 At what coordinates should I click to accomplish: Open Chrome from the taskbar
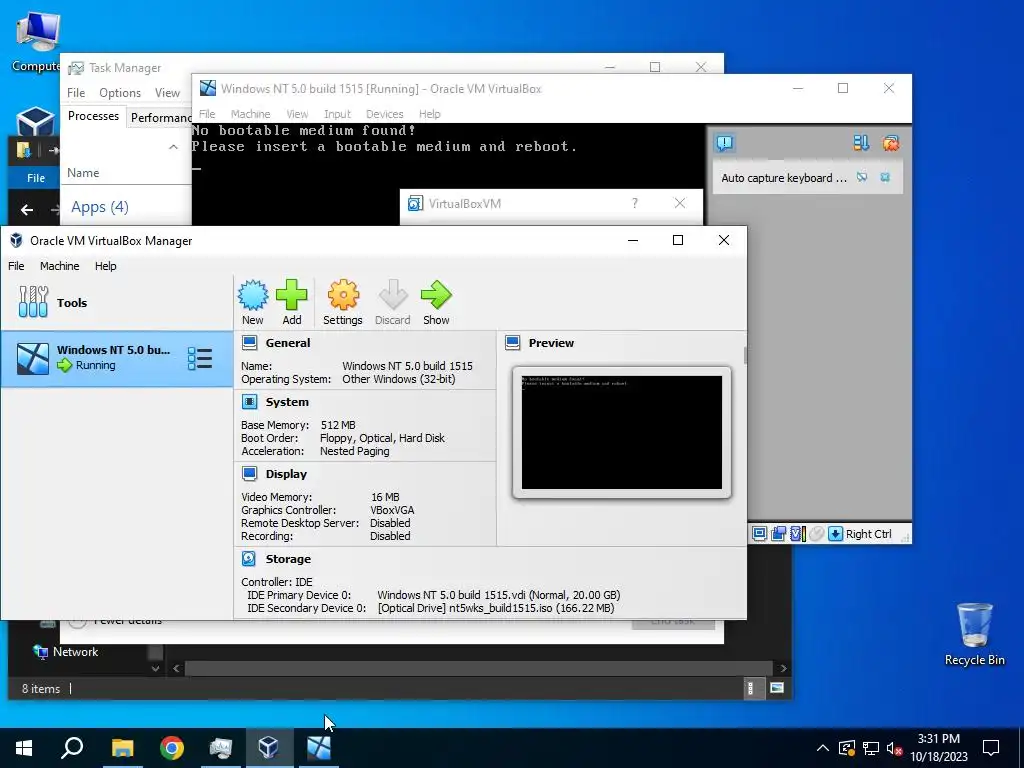172,748
